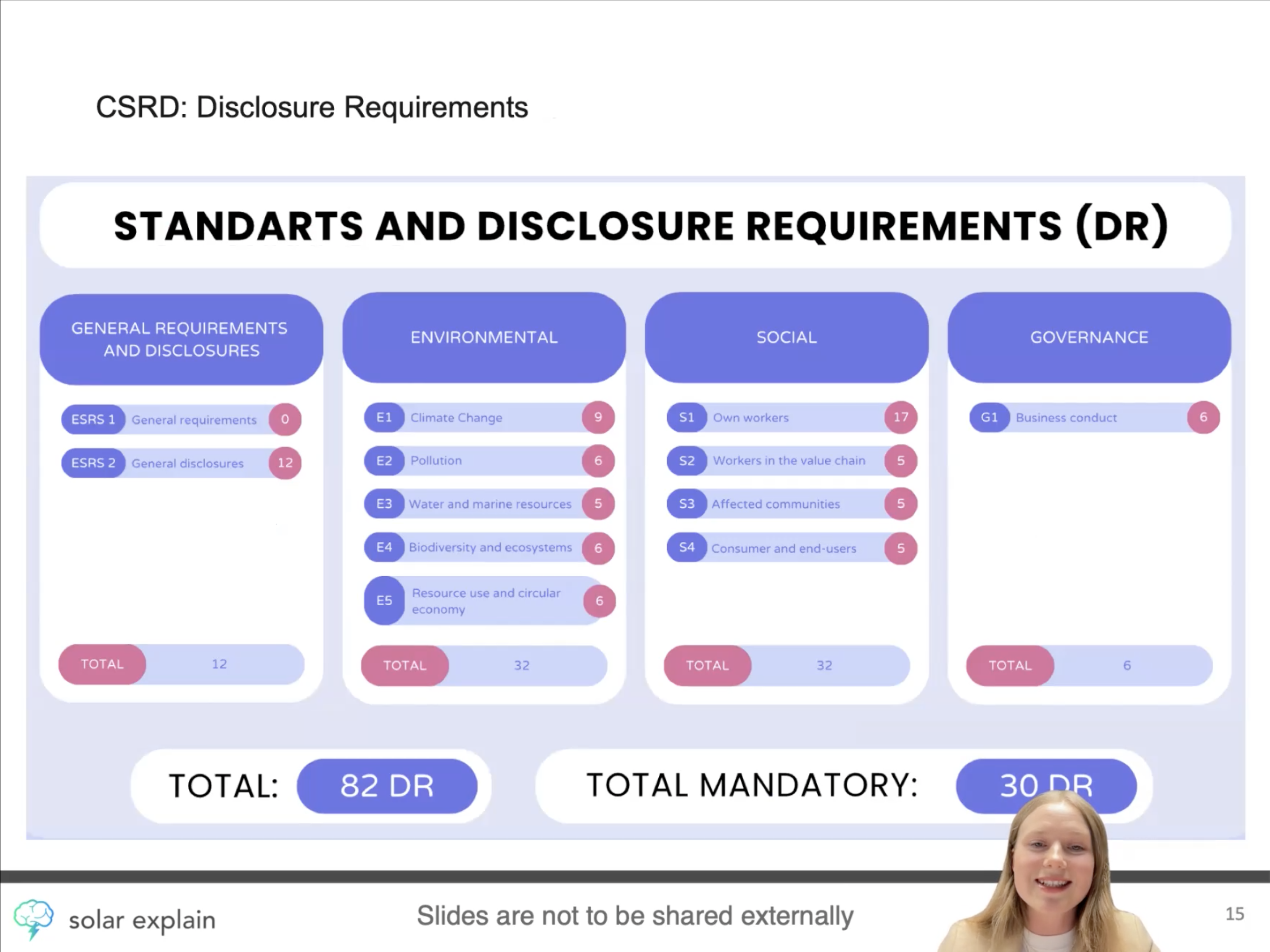Image resolution: width=1270 pixels, height=952 pixels.
Task: Click the E4 badge
Action: 384,547
